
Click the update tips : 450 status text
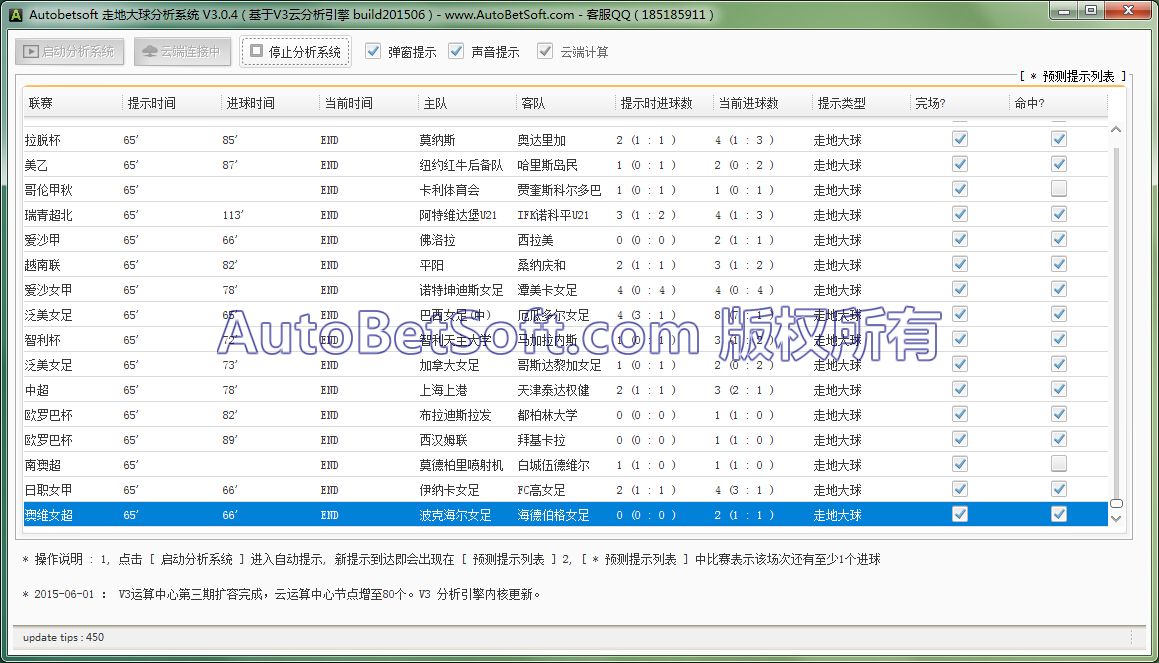point(64,637)
